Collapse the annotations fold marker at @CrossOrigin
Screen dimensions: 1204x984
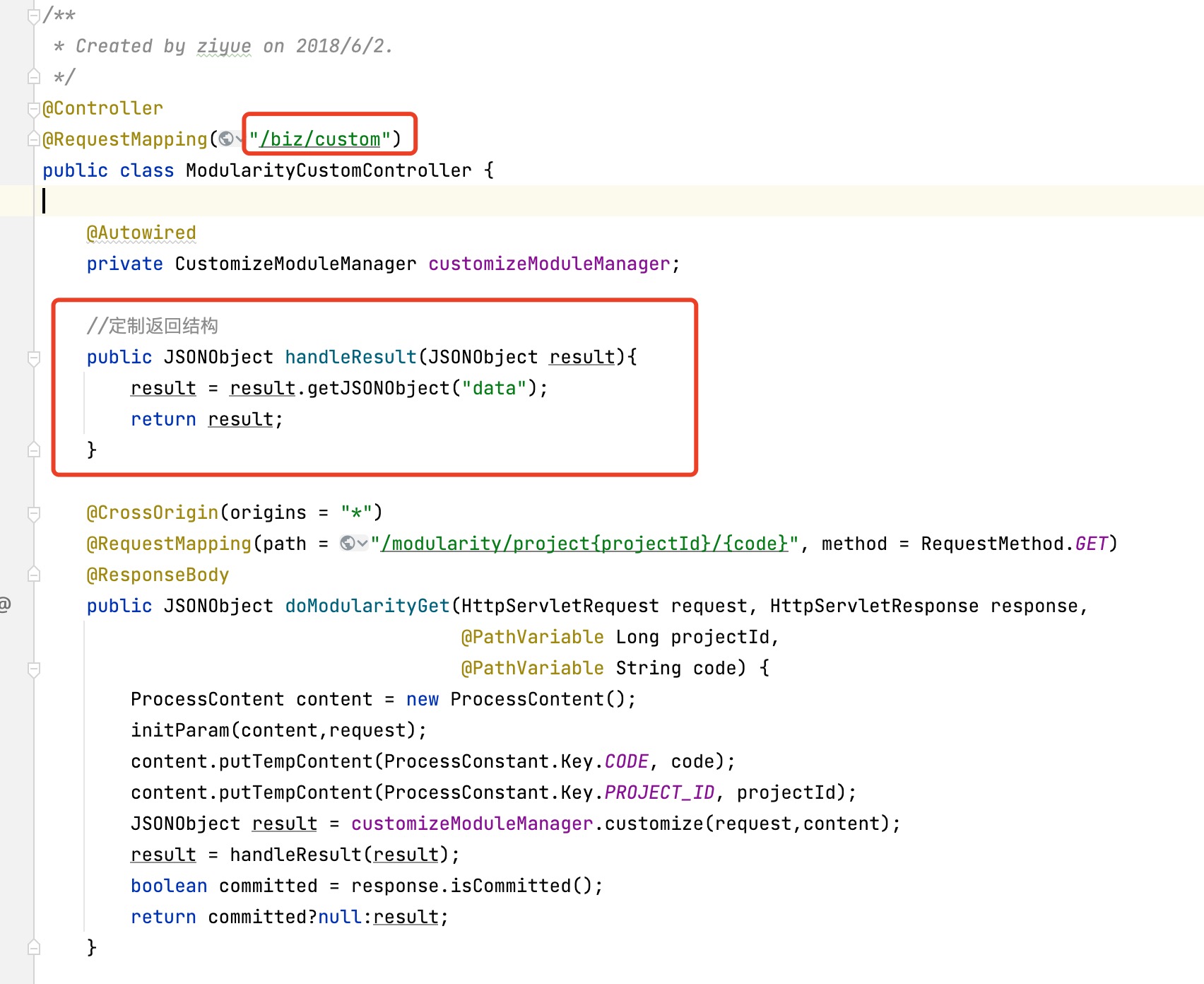(x=33, y=513)
